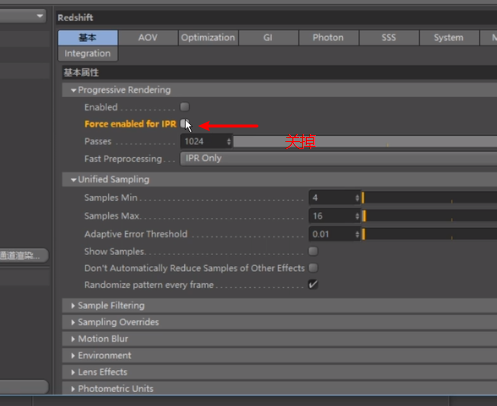Click the Samples Min label
This screenshot has width=497, height=406.
pyautogui.click(x=111, y=198)
